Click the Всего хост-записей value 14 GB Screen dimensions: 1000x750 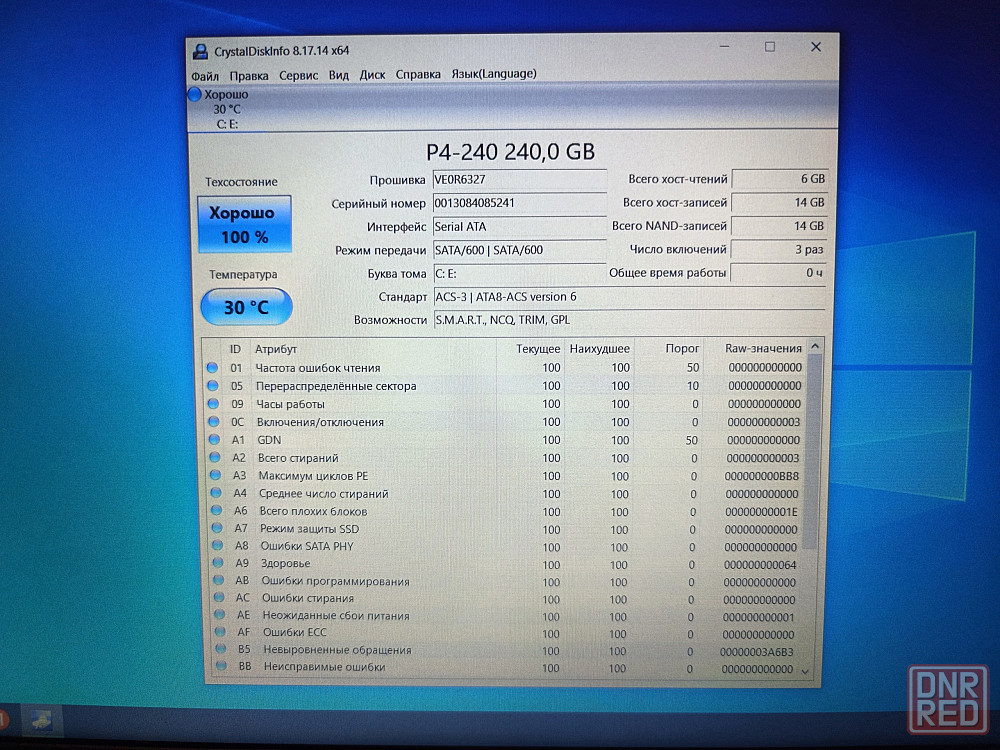[x=779, y=202]
